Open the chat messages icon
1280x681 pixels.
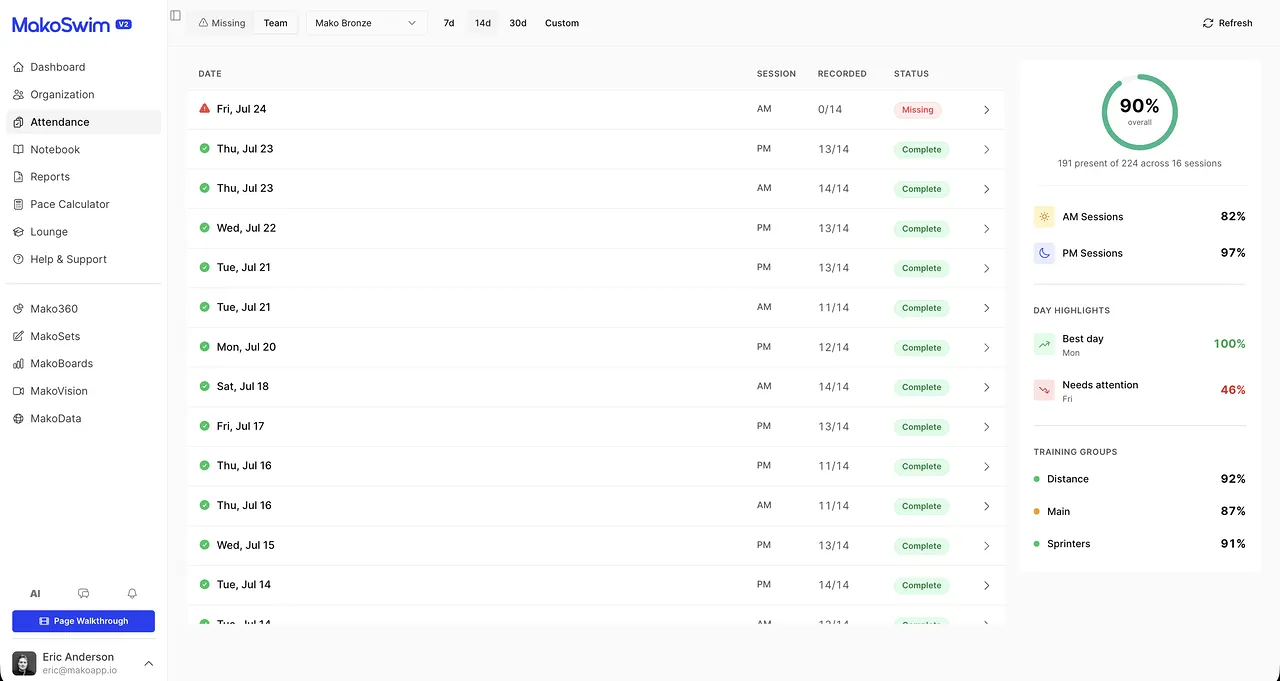(84, 594)
